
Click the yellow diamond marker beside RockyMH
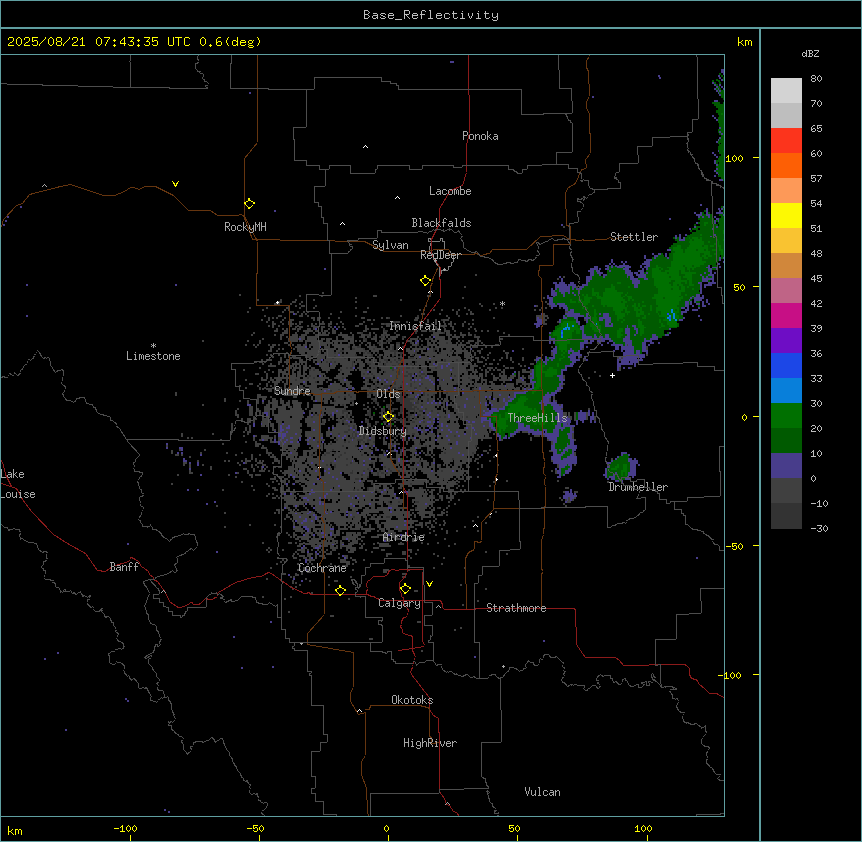[249, 204]
